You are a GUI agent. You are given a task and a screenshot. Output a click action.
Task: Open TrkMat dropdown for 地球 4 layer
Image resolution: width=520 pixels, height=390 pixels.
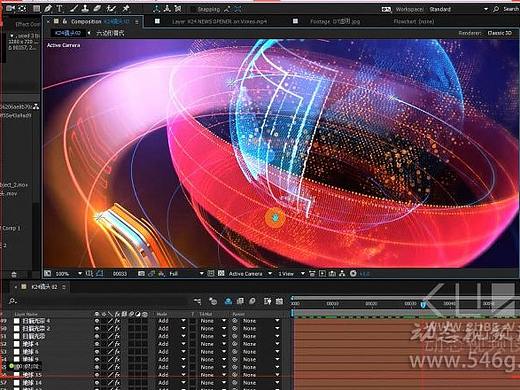click(x=213, y=344)
